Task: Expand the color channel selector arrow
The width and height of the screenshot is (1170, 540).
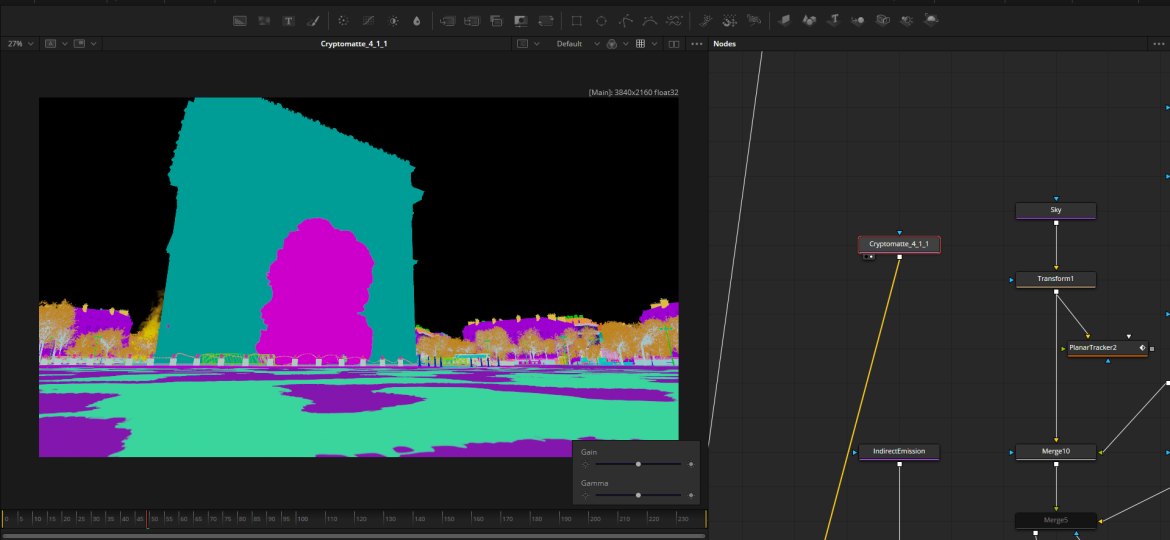Action: [x=626, y=44]
